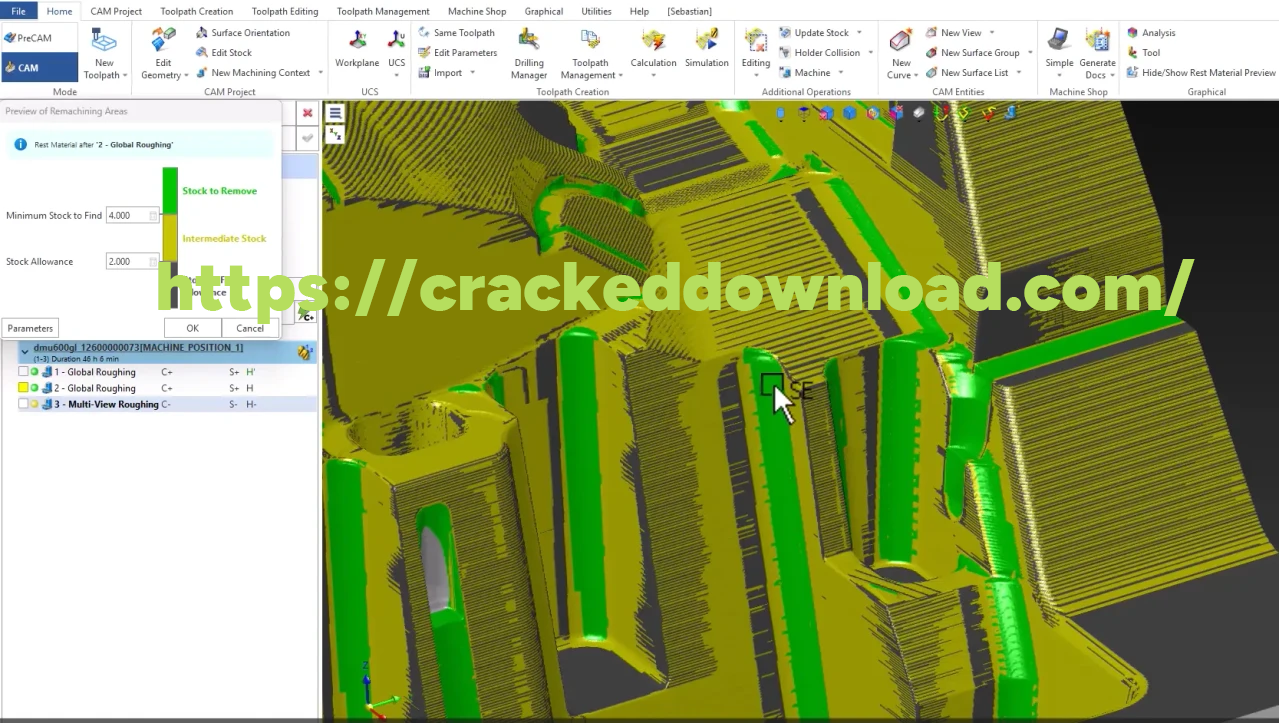
Task: Click the red X icon beside dialog
Action: point(307,113)
